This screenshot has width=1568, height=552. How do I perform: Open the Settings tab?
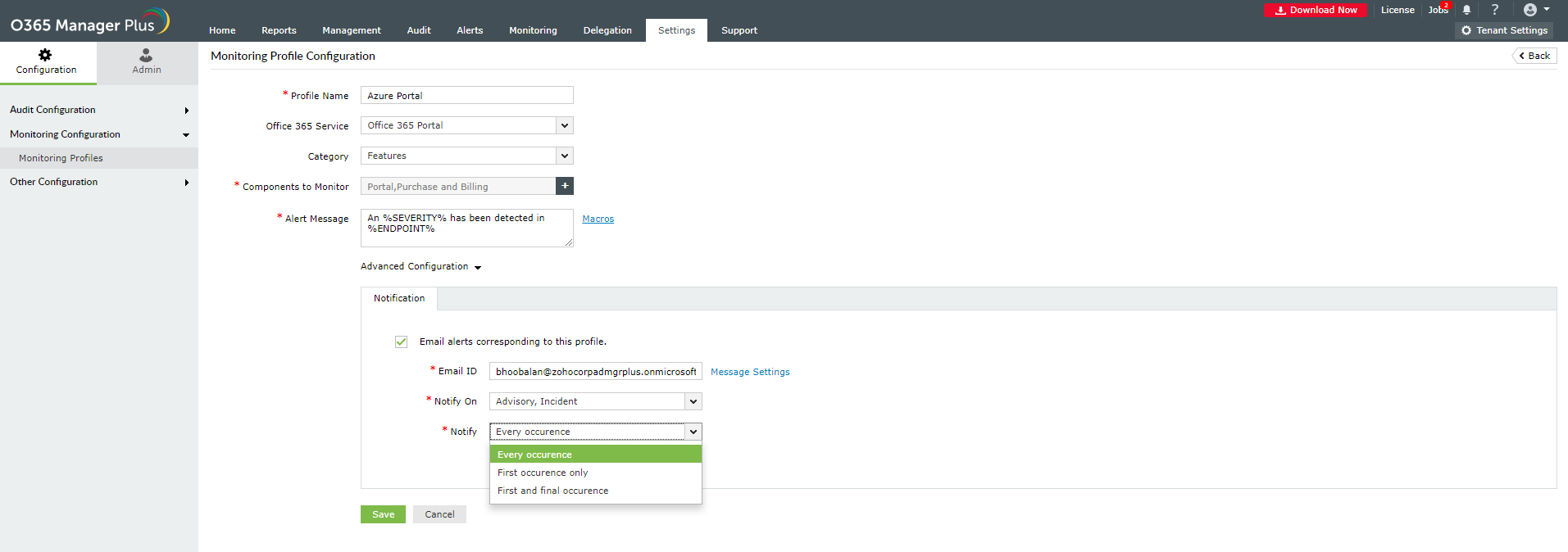click(x=676, y=30)
